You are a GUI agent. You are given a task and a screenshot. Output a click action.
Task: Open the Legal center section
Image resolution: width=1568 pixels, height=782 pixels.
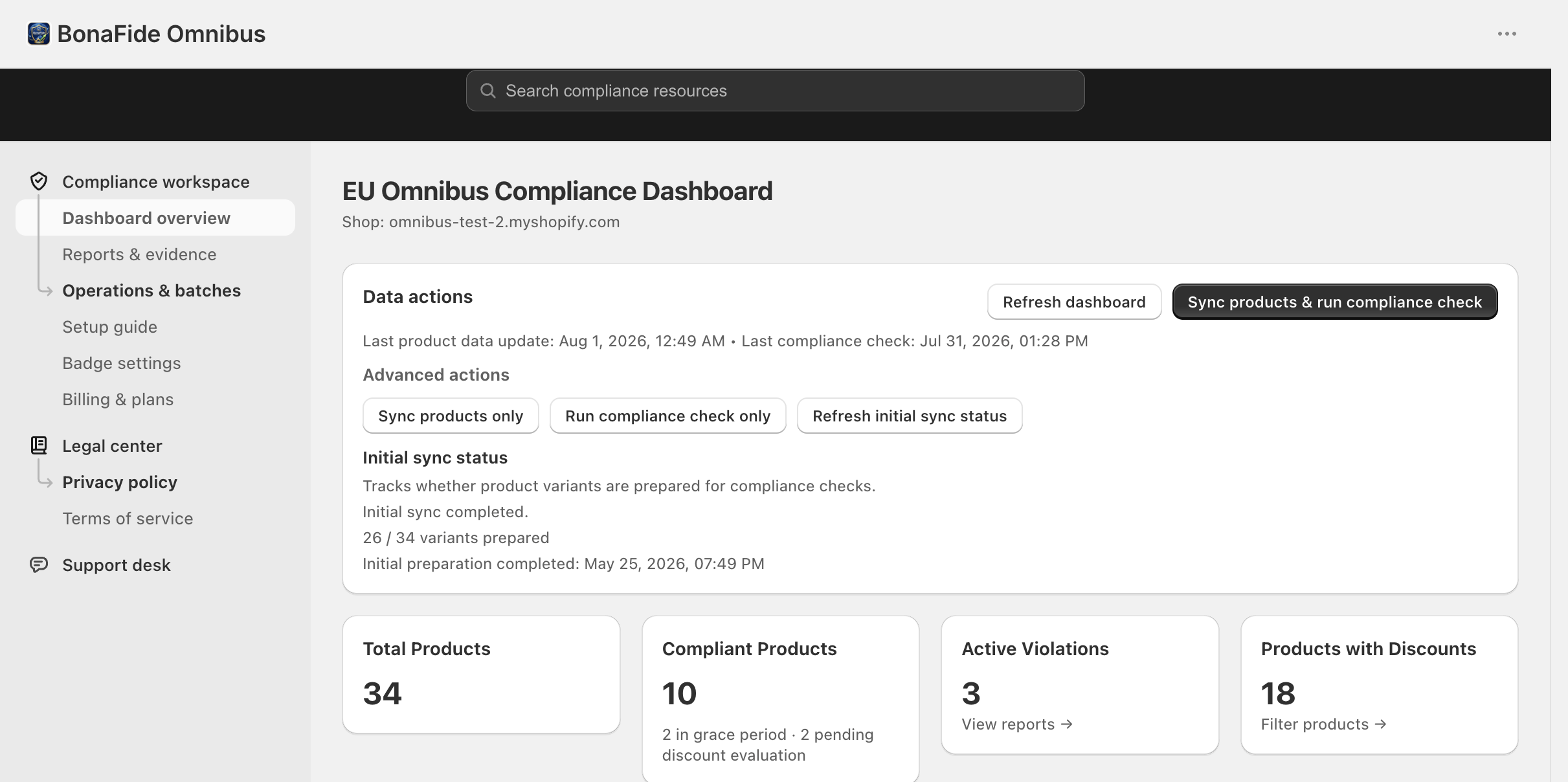(x=112, y=446)
